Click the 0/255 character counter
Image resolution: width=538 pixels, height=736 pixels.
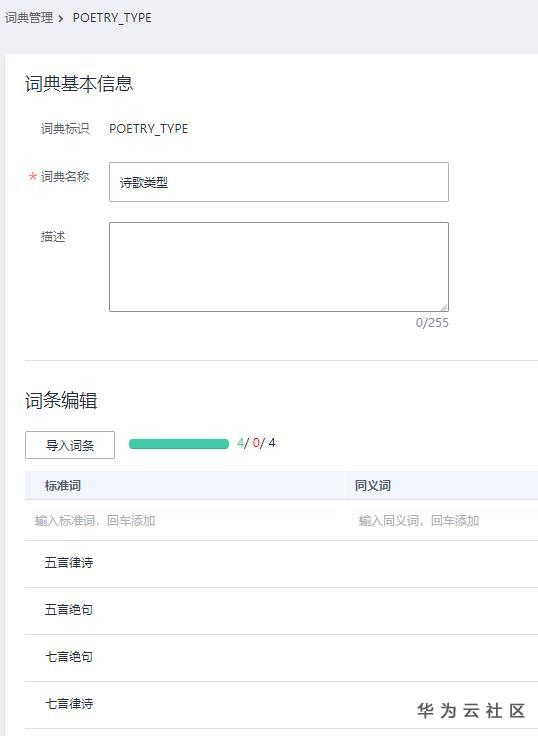pos(432,322)
